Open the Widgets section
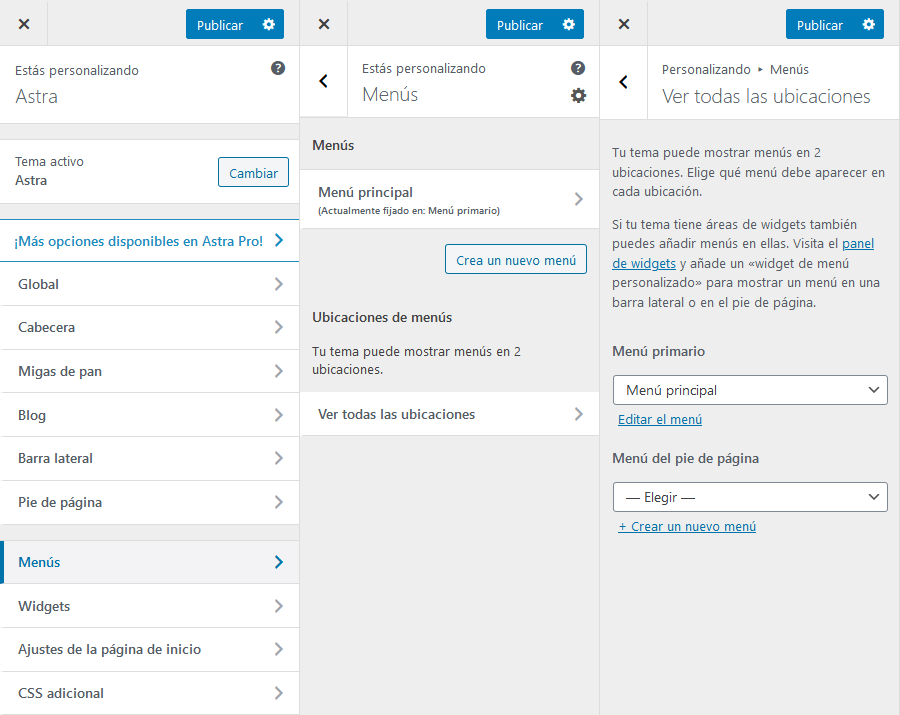900x715 pixels. coord(150,606)
